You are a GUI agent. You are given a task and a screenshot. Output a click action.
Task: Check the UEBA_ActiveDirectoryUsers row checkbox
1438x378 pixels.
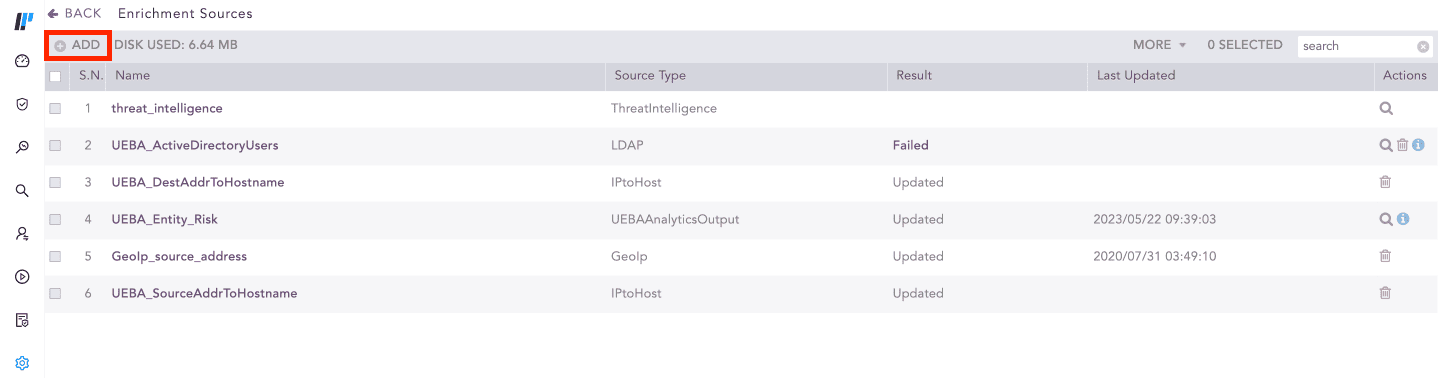pos(55,145)
